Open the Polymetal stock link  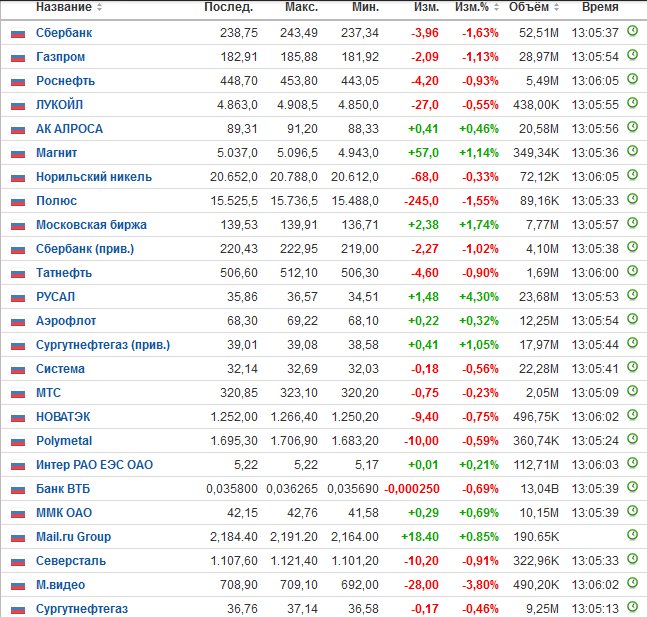[64, 441]
